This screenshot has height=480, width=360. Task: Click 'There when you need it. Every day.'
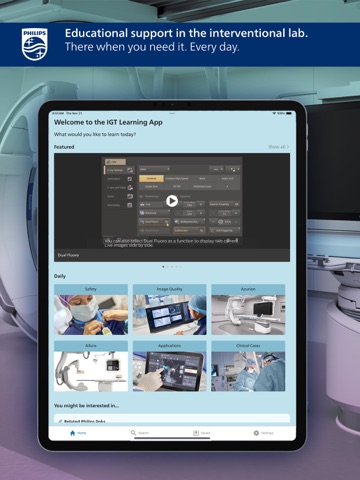click(x=152, y=47)
